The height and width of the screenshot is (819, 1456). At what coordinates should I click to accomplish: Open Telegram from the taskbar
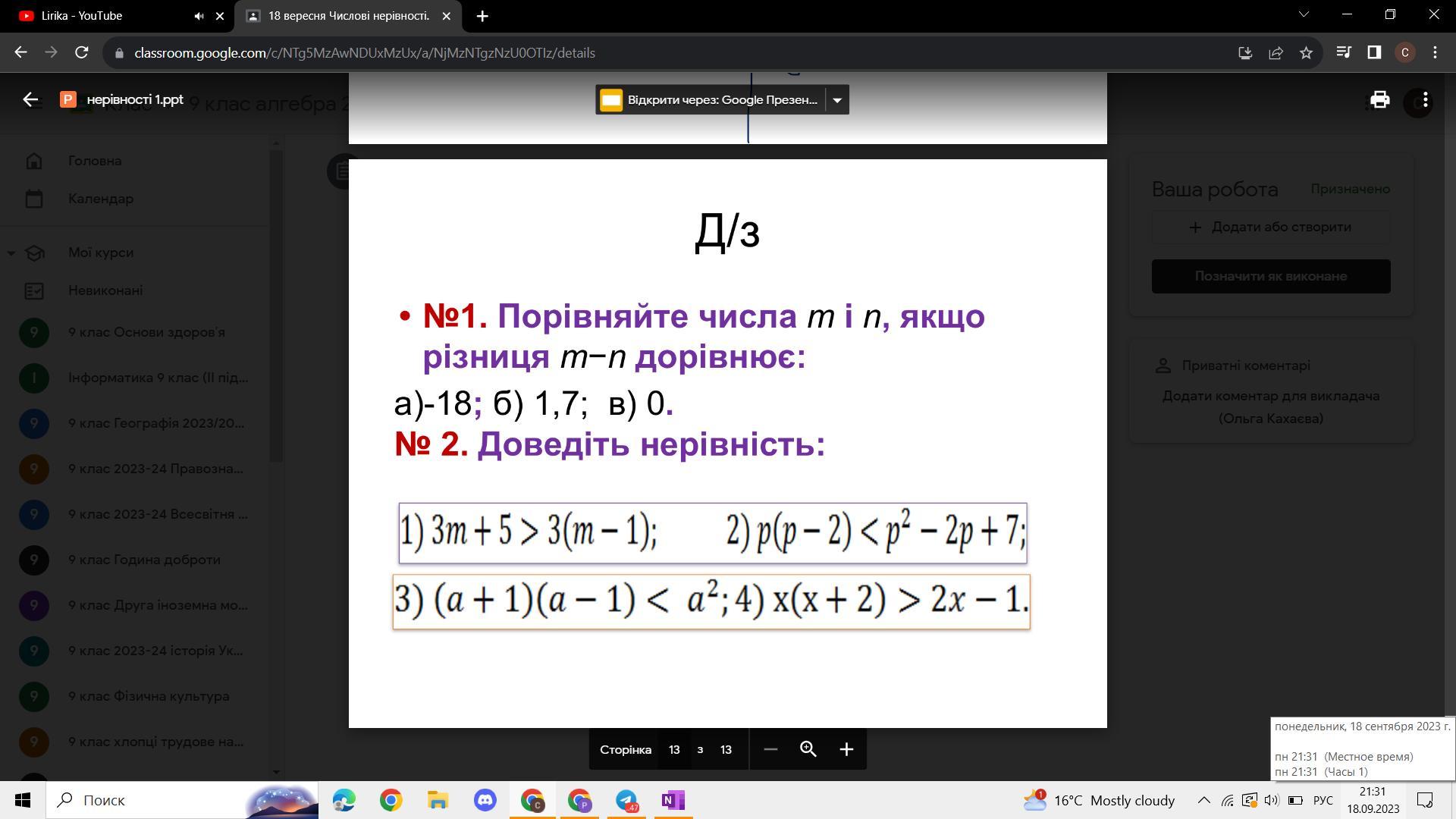click(x=626, y=800)
